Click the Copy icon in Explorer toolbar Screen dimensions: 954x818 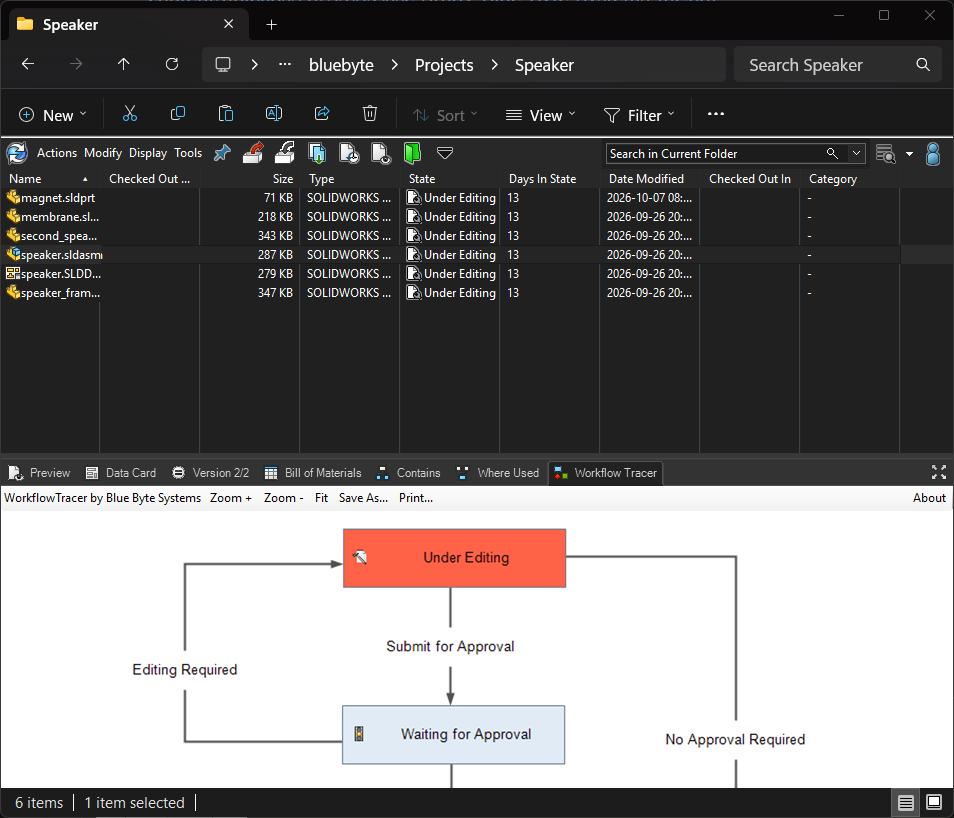(178, 114)
